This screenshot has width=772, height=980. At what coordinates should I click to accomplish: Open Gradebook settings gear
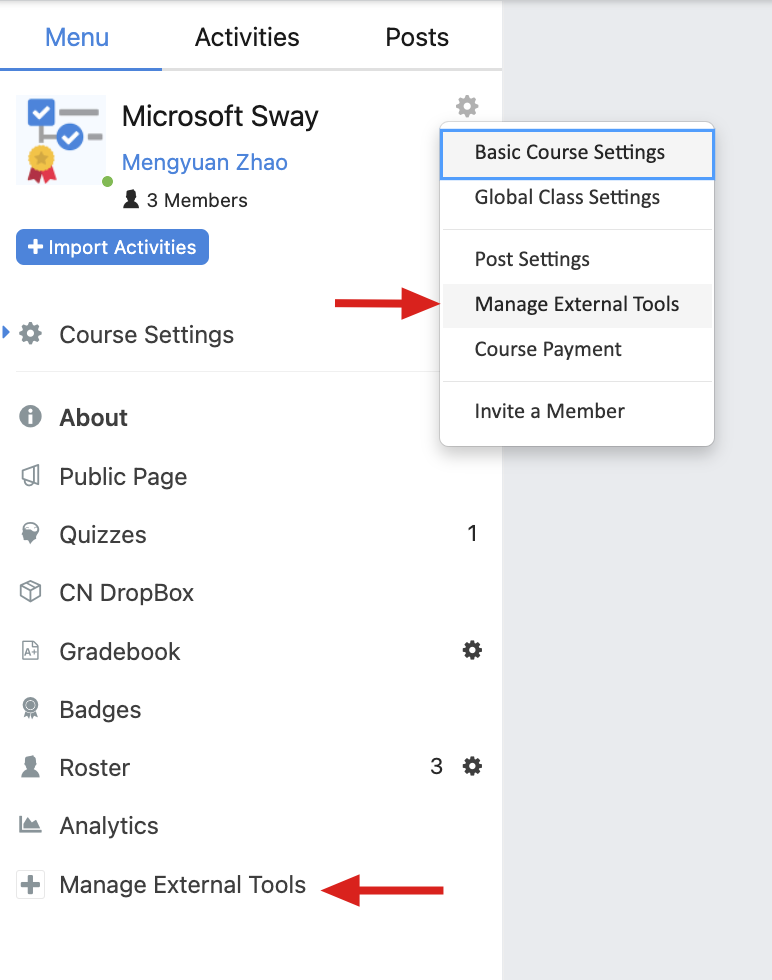click(472, 651)
